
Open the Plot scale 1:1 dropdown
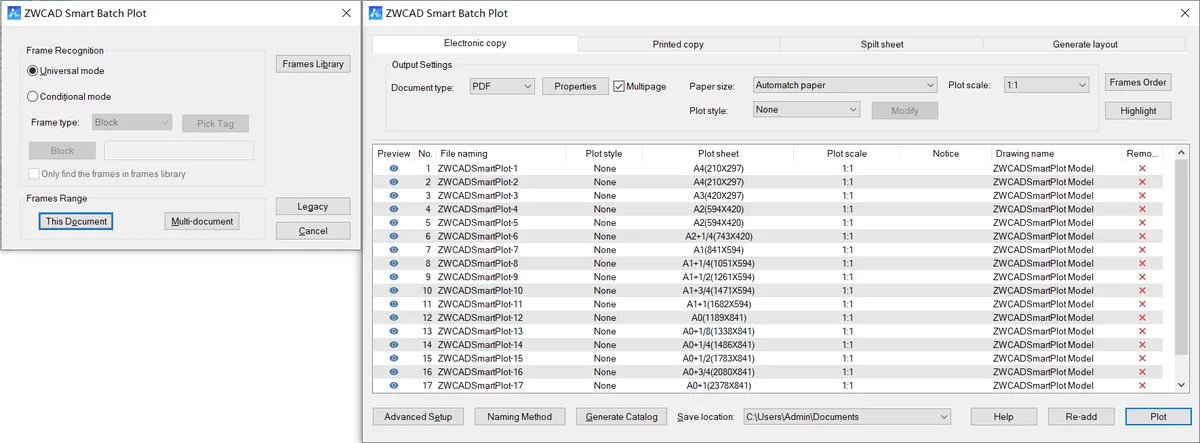[1046, 85]
